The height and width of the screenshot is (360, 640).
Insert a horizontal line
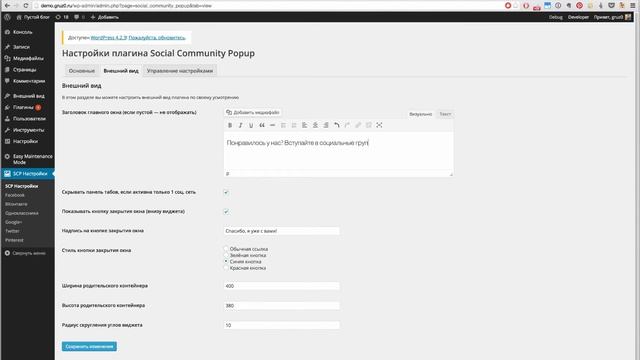tap(272, 125)
